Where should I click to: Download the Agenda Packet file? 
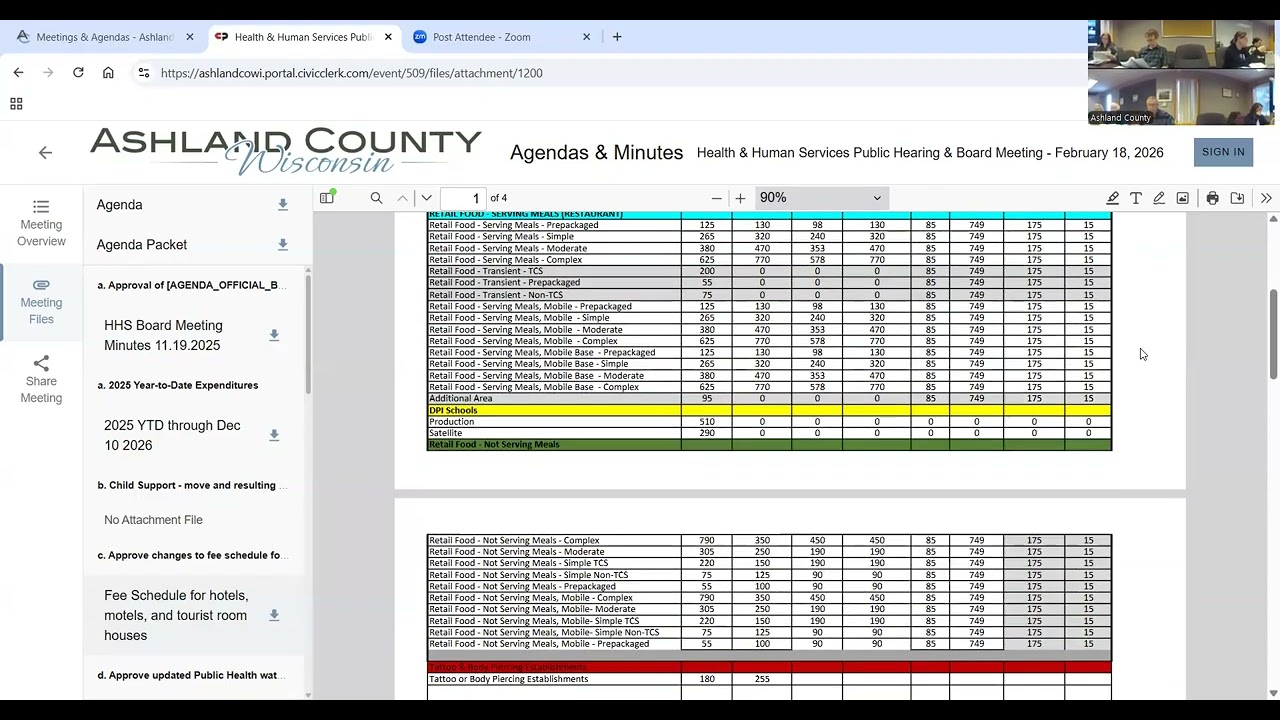pos(283,244)
